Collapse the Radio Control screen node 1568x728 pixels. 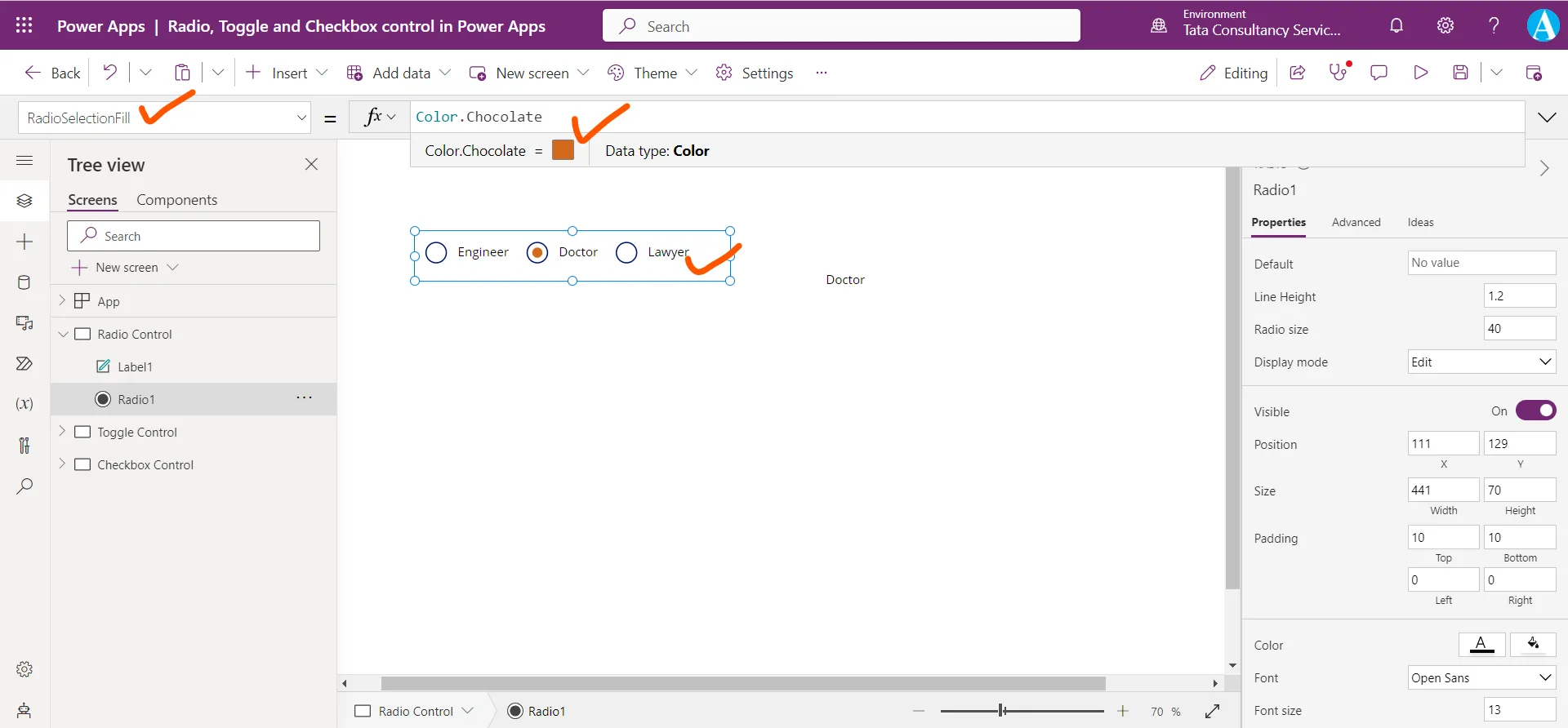(63, 335)
